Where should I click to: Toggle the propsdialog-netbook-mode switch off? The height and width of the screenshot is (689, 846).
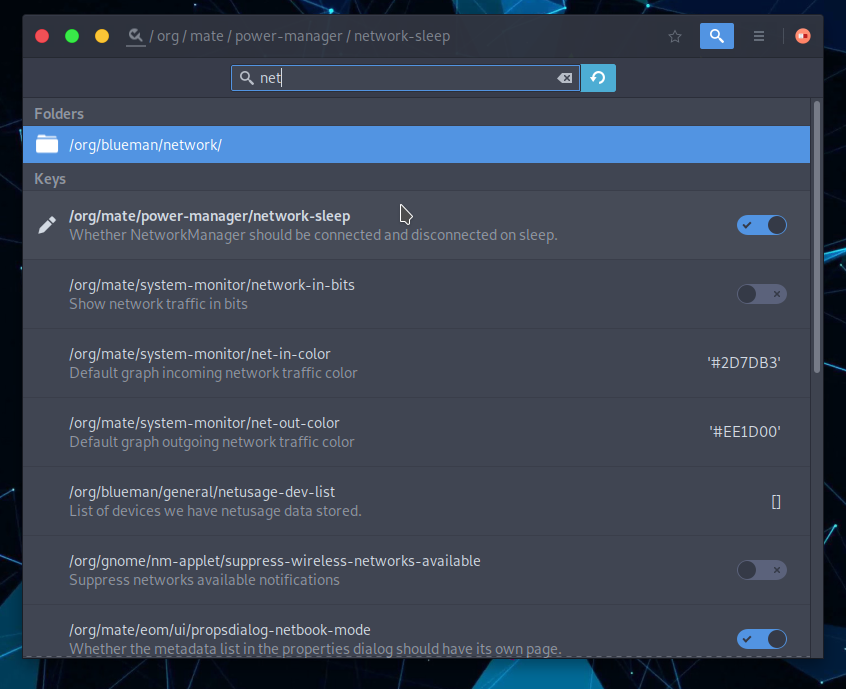762,639
